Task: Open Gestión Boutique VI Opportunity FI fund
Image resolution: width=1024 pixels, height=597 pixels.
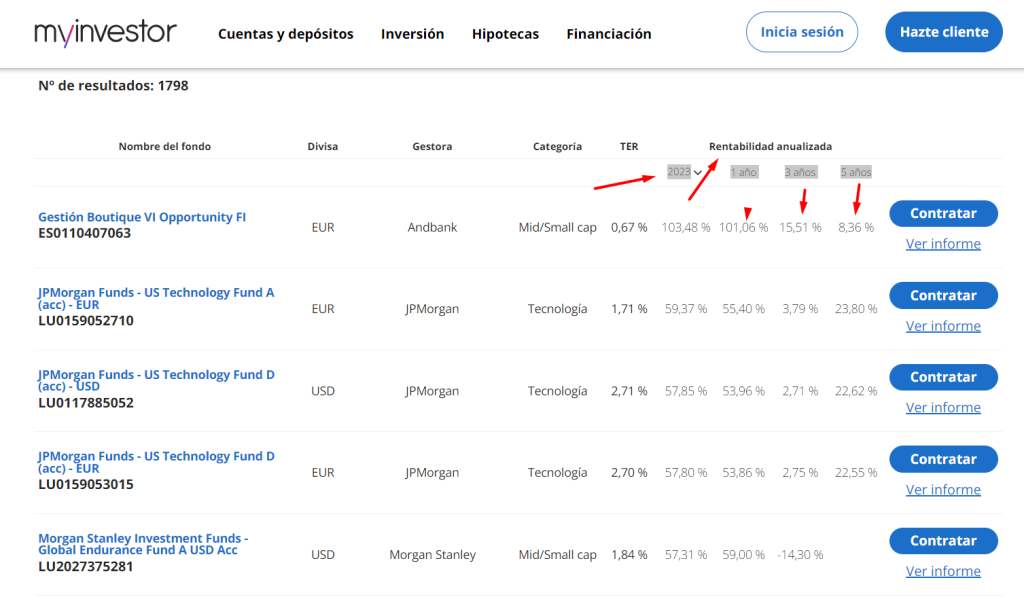Action: [x=142, y=217]
